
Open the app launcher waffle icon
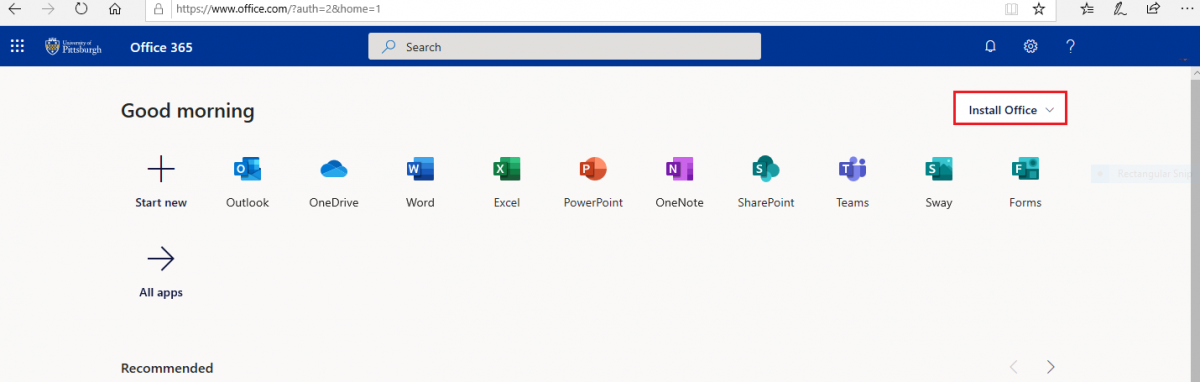(17, 46)
